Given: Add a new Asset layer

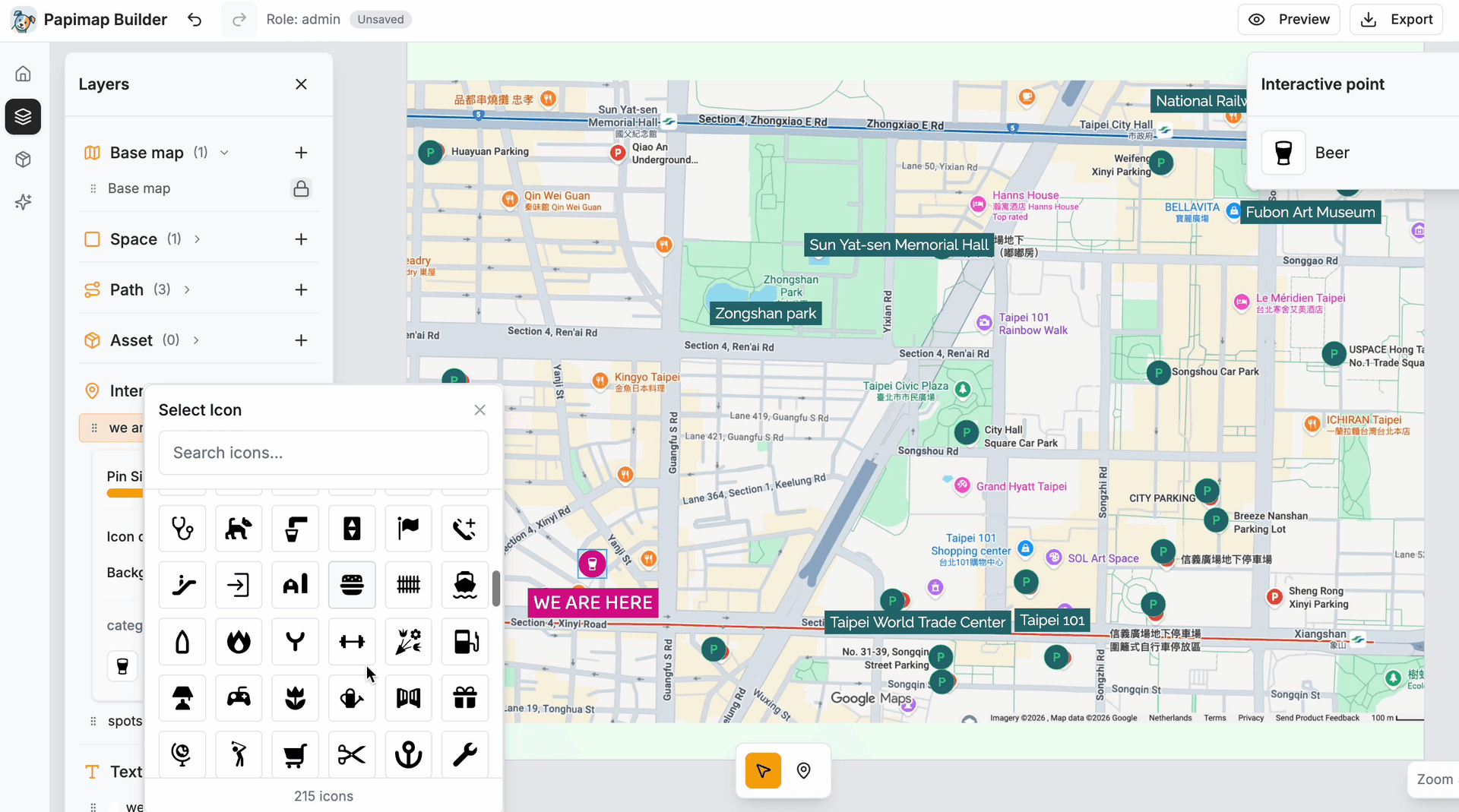Looking at the screenshot, I should tap(301, 340).
